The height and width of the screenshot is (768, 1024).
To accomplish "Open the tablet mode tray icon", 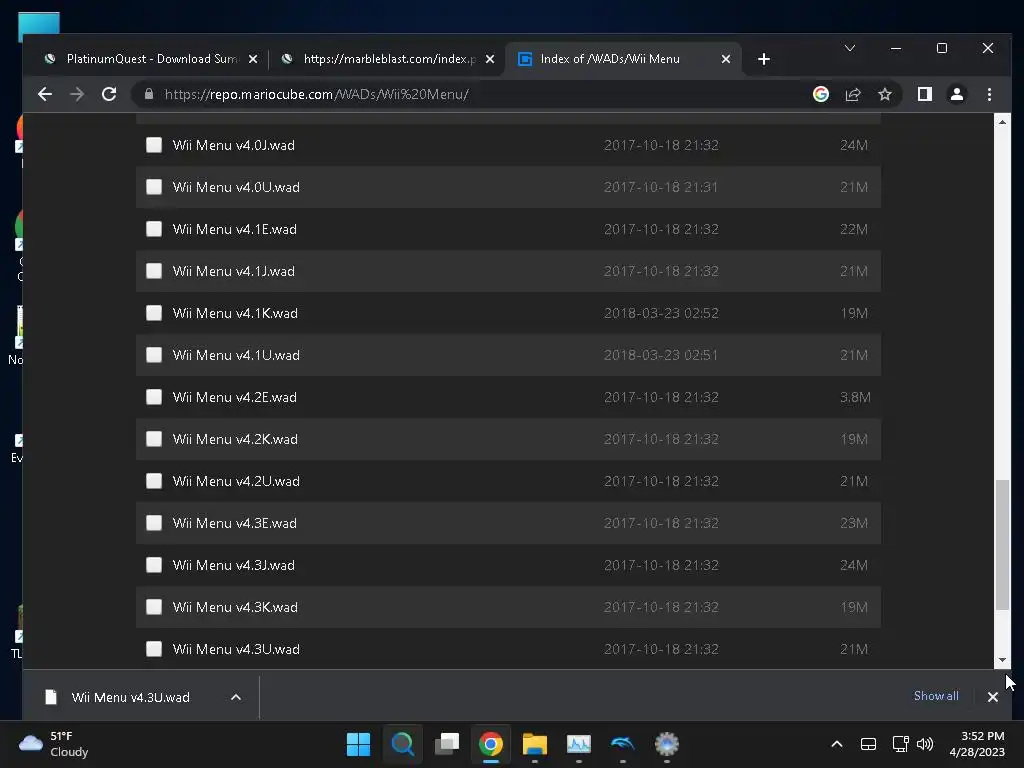I will [868, 744].
